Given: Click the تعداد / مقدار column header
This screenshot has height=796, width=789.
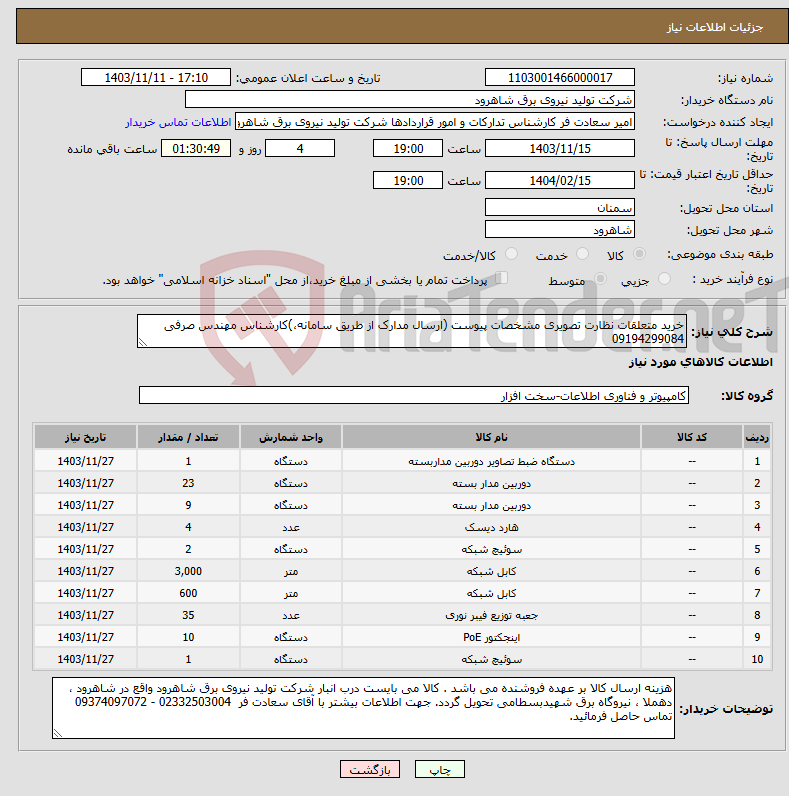Looking at the screenshot, I should pos(188,437).
